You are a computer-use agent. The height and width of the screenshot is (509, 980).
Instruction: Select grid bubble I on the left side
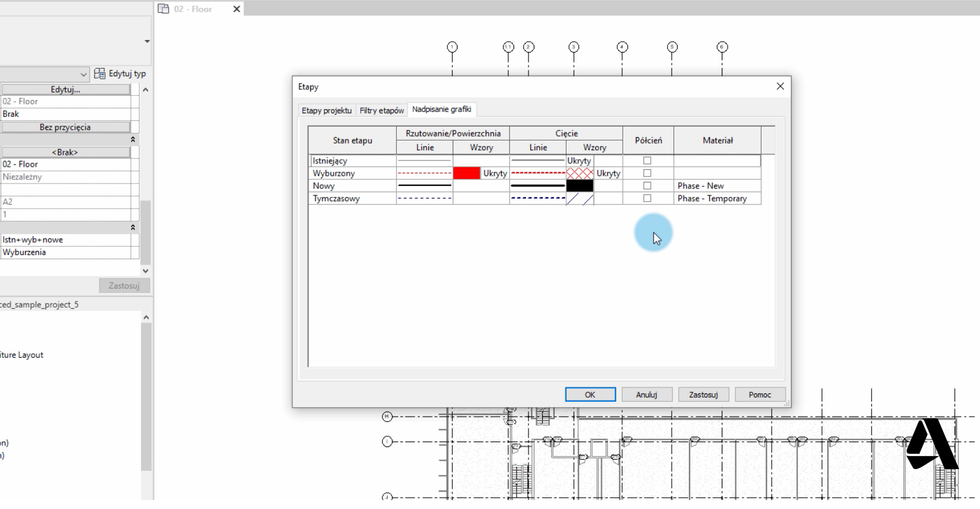pos(387,441)
